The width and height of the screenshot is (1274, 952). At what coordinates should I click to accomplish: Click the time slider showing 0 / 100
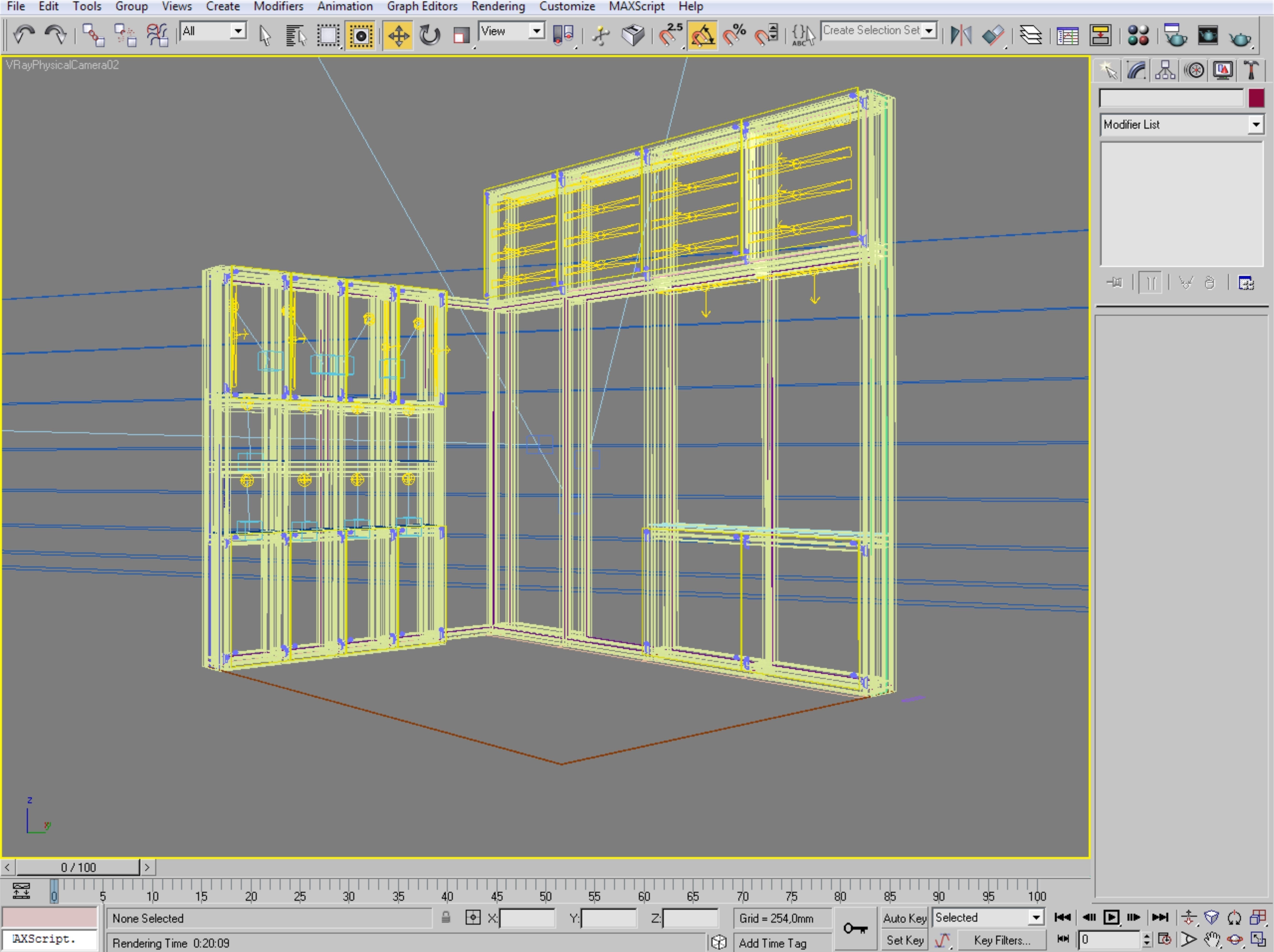pyautogui.click(x=78, y=867)
